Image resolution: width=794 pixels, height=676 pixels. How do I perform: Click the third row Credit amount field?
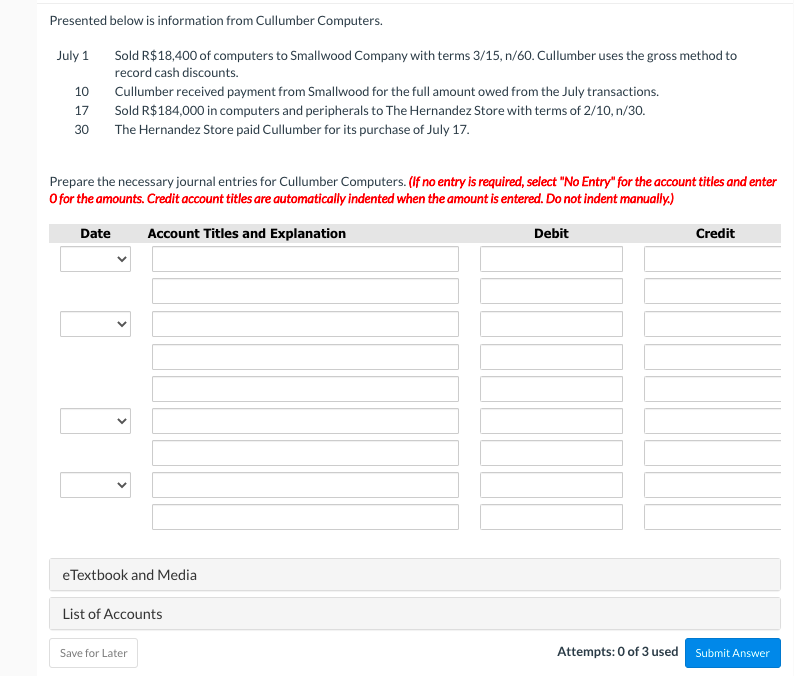[x=712, y=324]
